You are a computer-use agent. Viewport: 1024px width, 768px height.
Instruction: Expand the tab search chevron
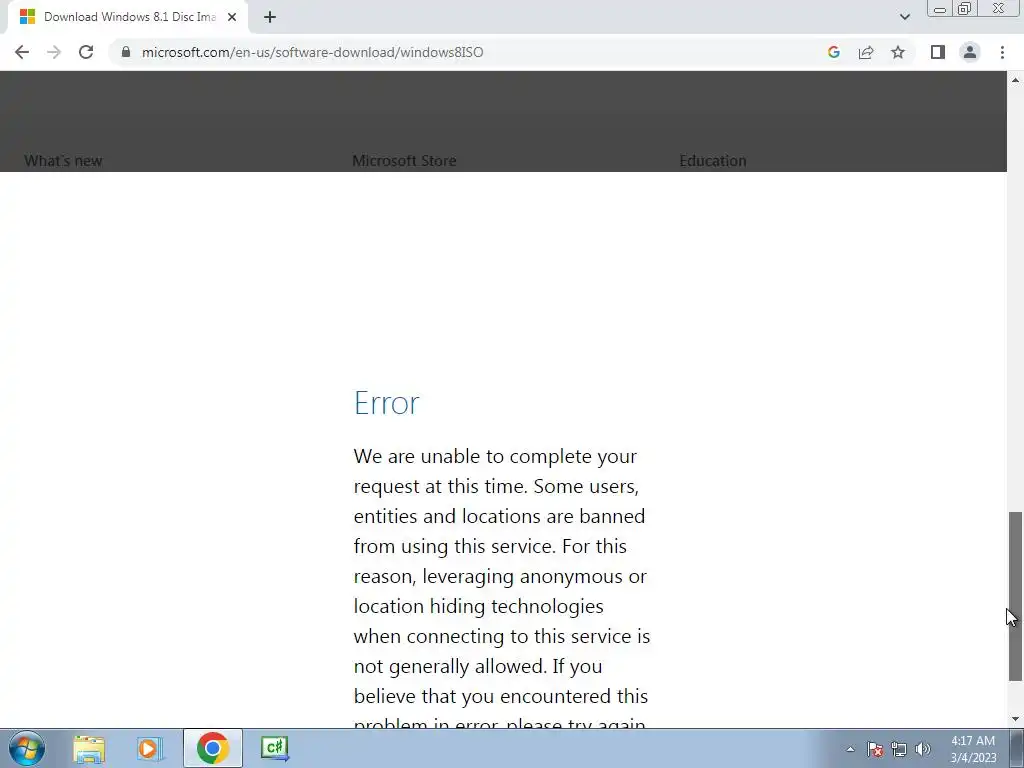click(x=904, y=17)
